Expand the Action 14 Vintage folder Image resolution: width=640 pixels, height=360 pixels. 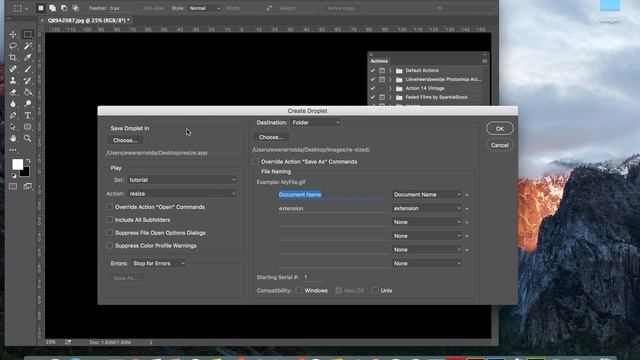(x=390, y=88)
